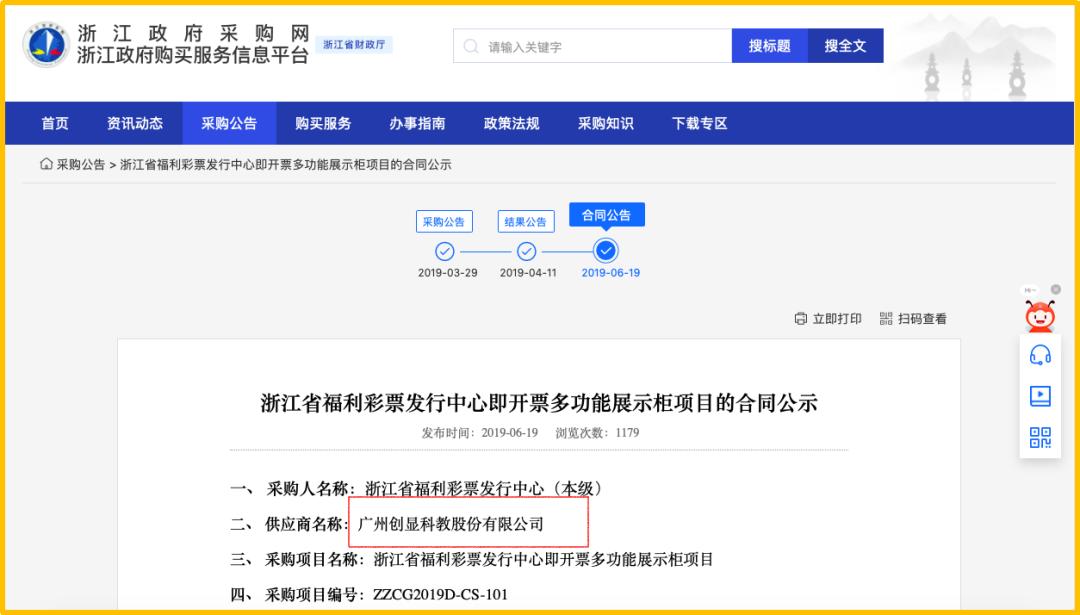
Task: Click the checkmark circle above 2019-03-29
Action: pos(444,253)
